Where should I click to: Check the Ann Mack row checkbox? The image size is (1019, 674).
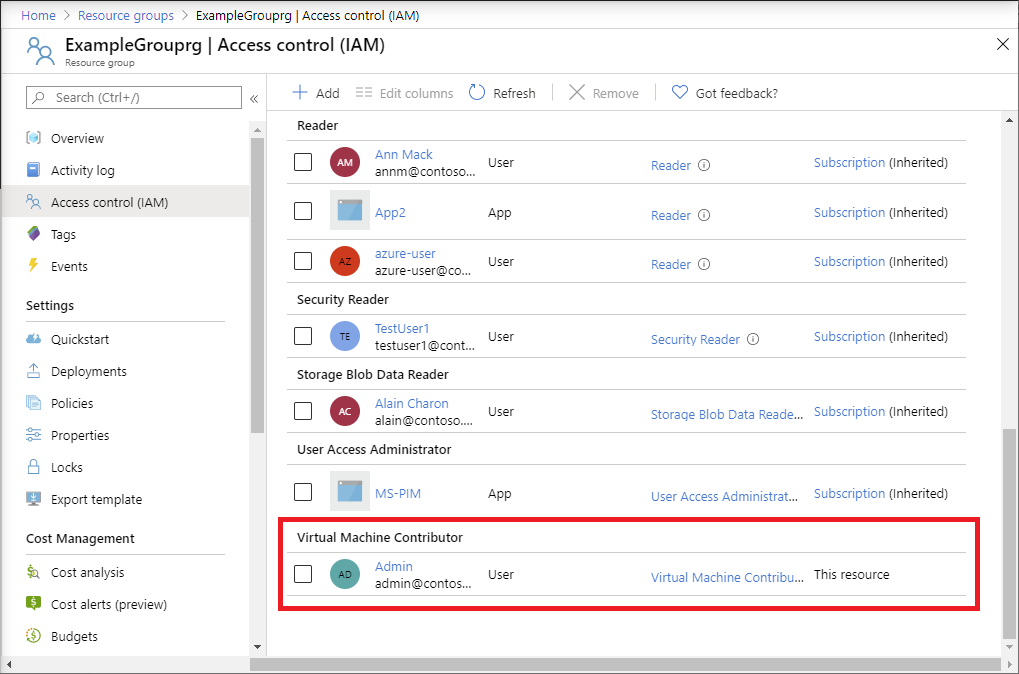pos(303,162)
